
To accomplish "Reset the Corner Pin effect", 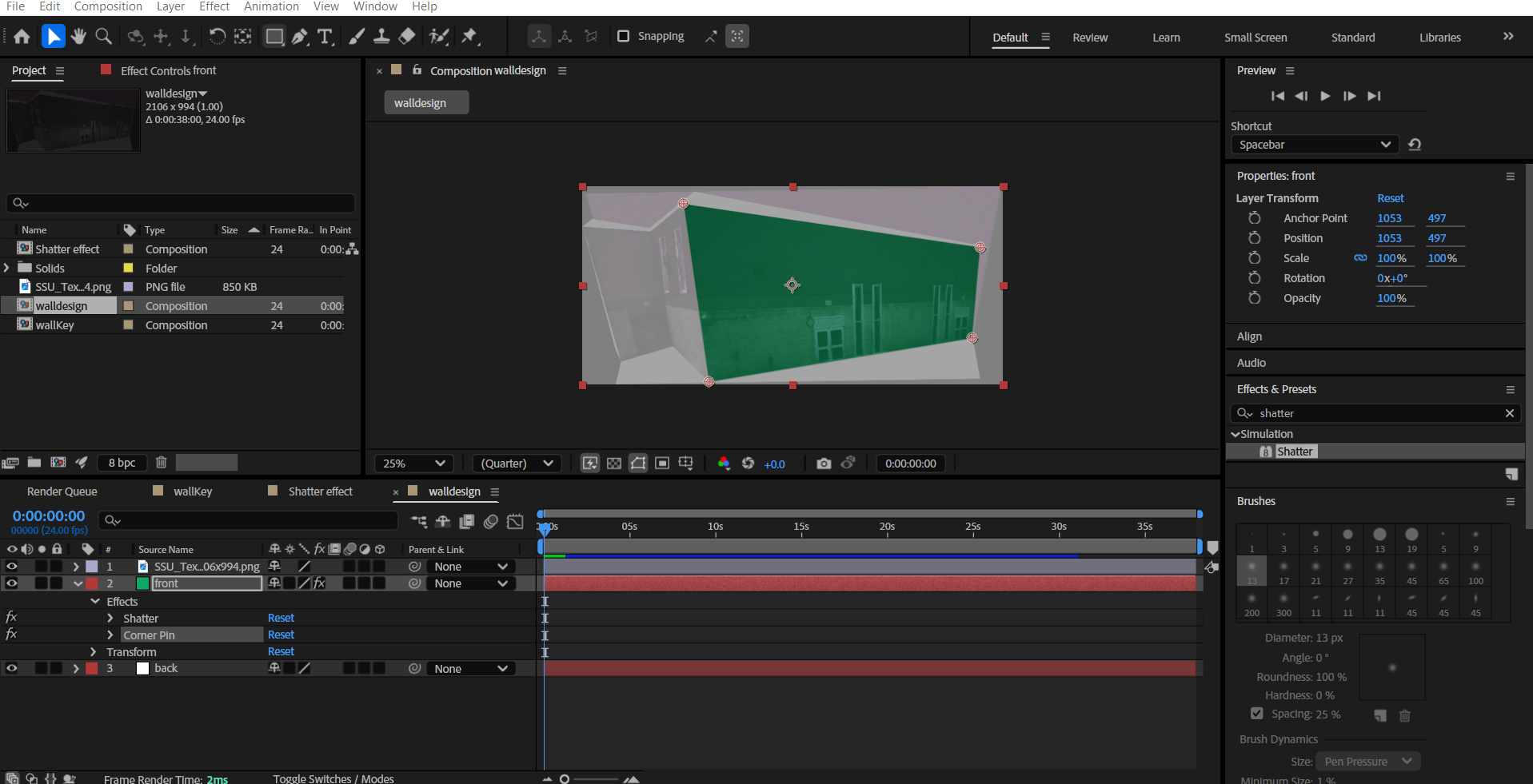I will pos(281,635).
